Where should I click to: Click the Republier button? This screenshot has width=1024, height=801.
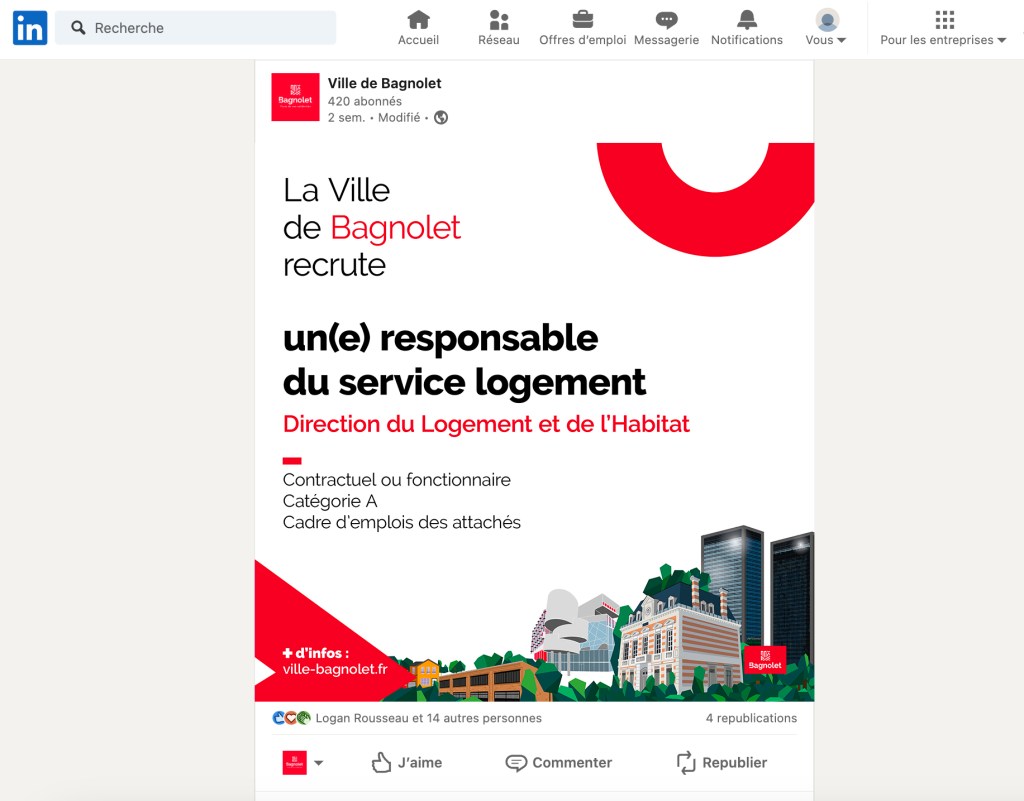point(722,762)
